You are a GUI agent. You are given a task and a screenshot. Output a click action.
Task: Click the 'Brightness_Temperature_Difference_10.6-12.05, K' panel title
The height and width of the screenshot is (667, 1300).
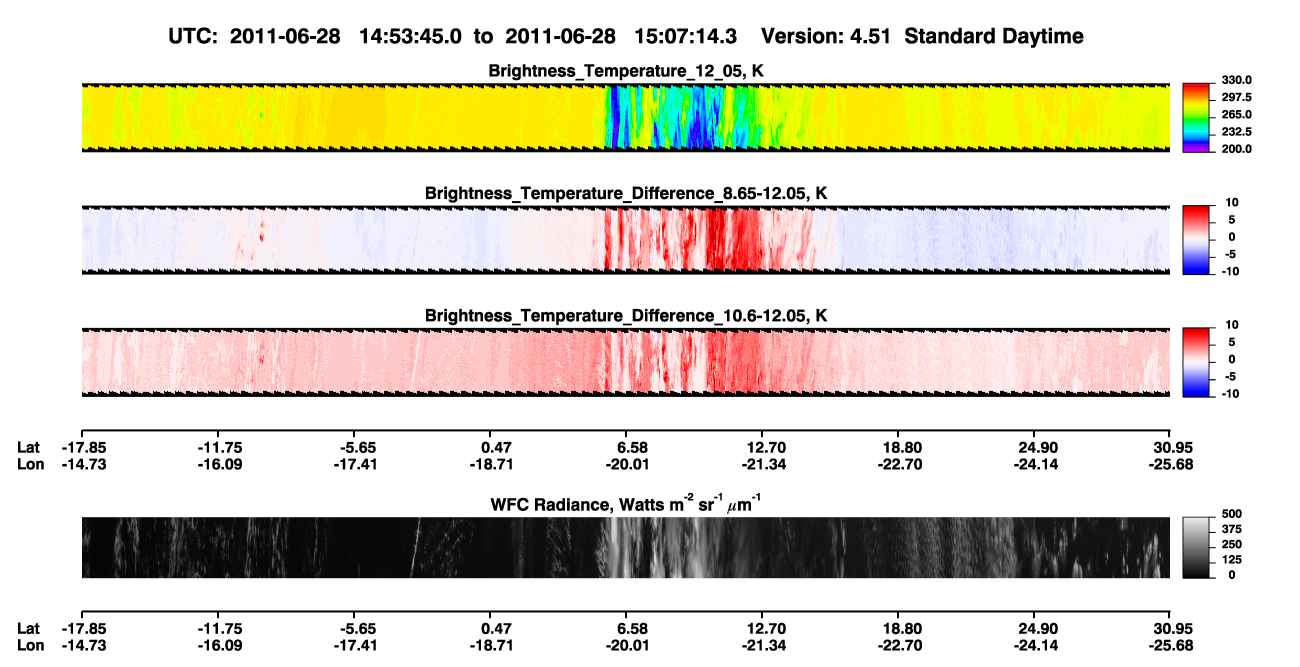(x=626, y=316)
